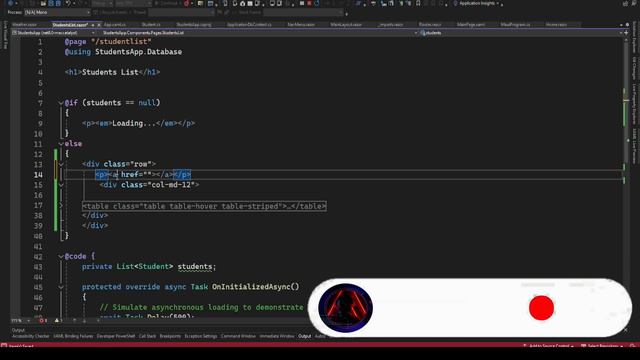This screenshot has height=360, width=640.
Task: Open the Weather.razor editor tab
Action: point(24,24)
